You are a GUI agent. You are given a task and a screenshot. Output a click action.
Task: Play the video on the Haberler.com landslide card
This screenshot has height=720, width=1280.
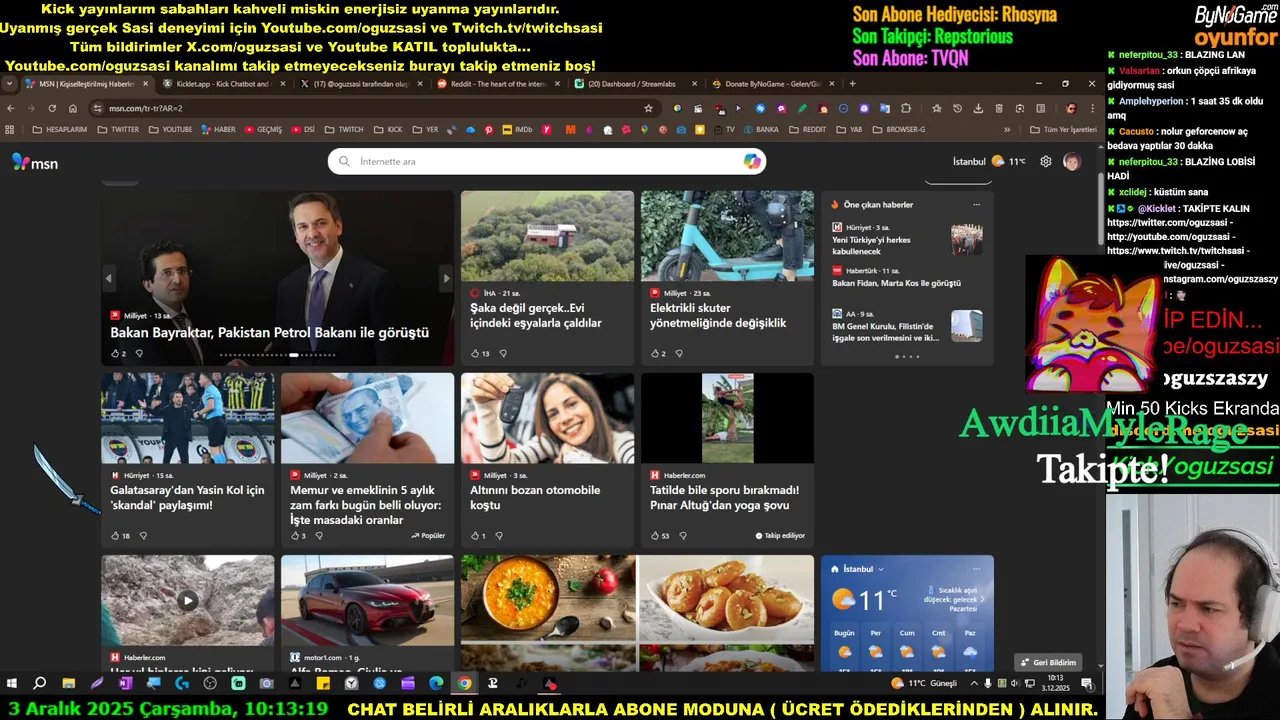(x=187, y=601)
